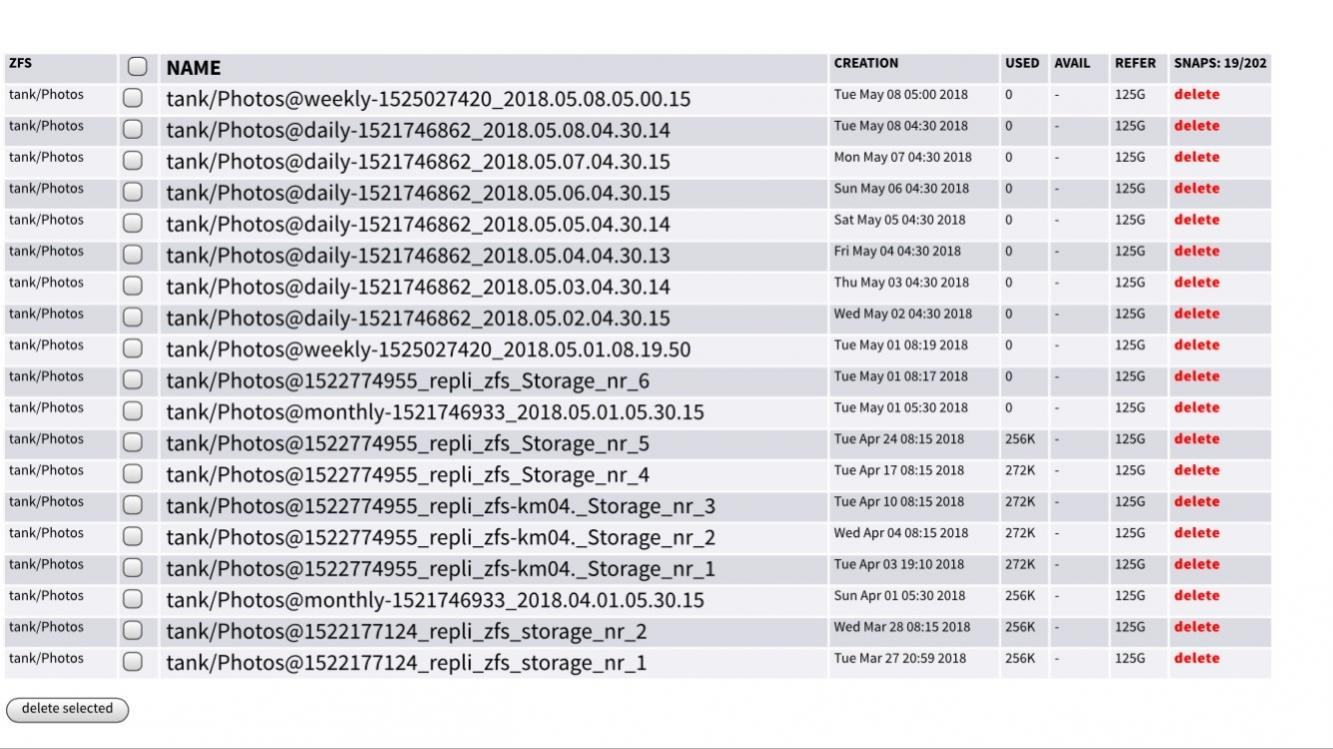Delete the weekly 2018.05.01.08.19.50 snapshot
This screenshot has width=1333, height=749.
click(x=1196, y=345)
